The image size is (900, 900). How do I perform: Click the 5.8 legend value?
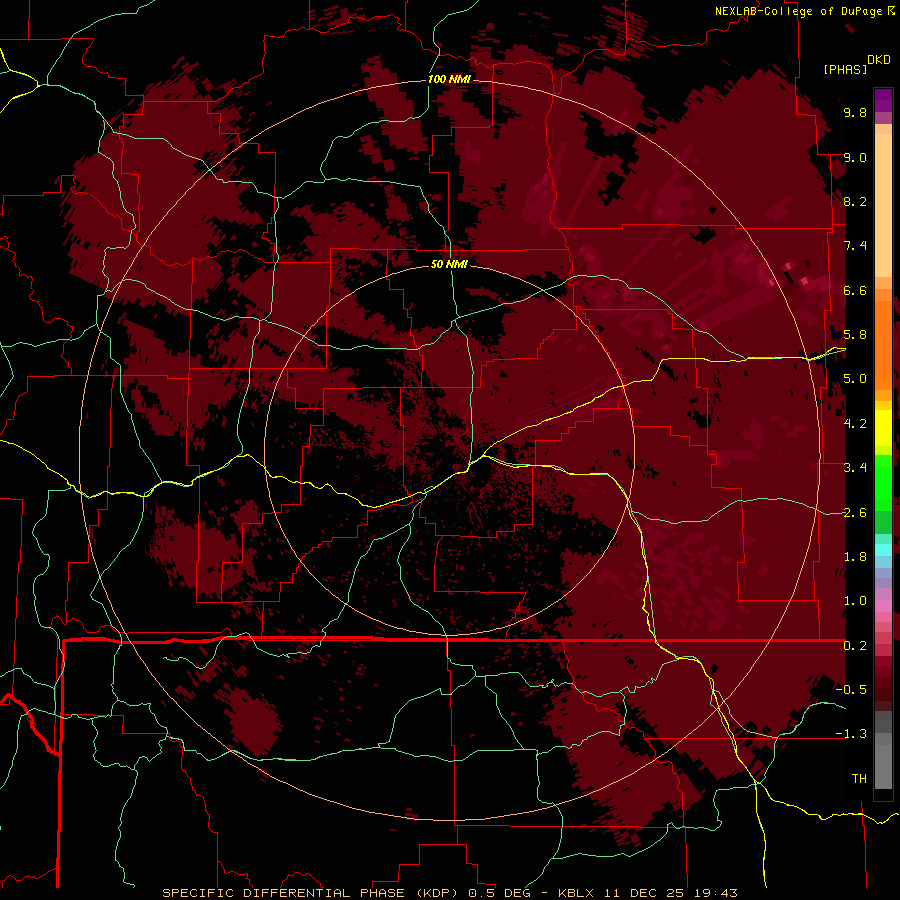[855, 335]
